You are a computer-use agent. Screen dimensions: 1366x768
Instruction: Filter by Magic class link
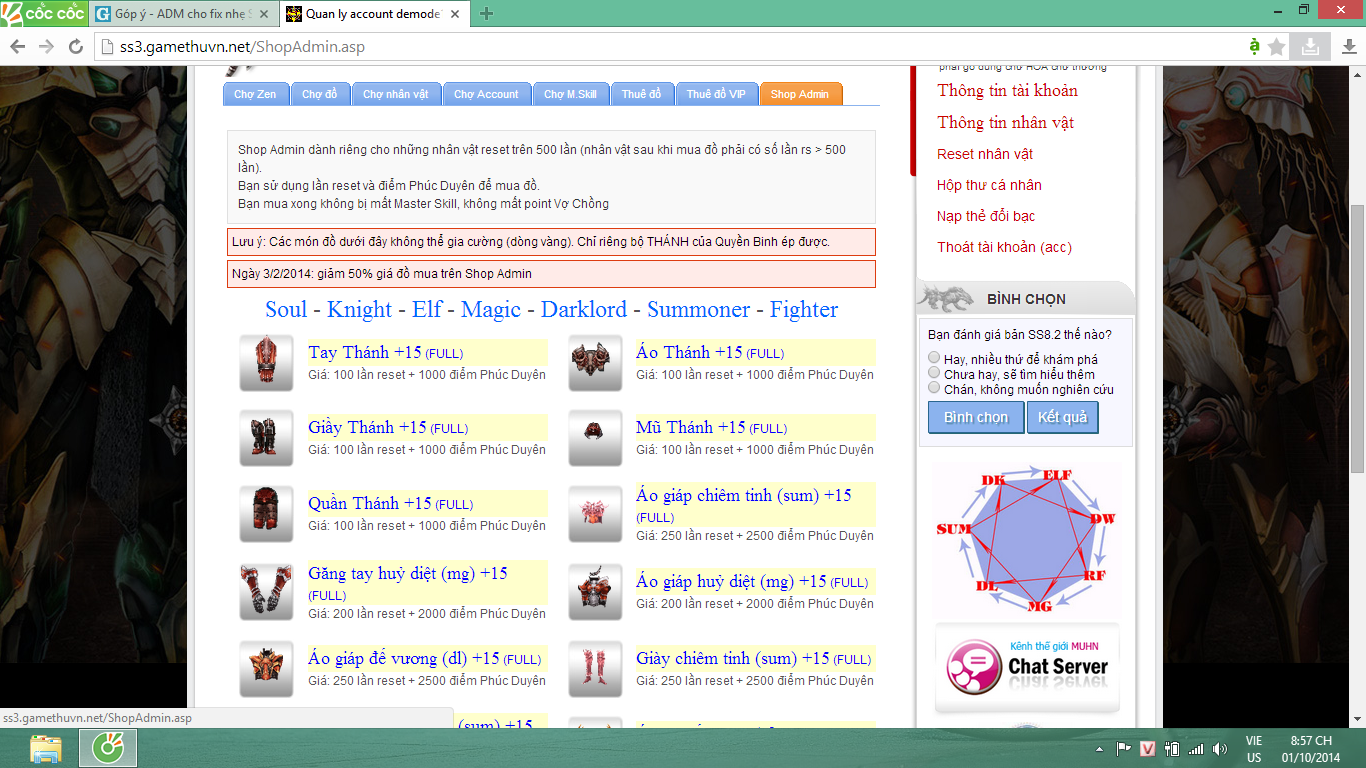(491, 310)
